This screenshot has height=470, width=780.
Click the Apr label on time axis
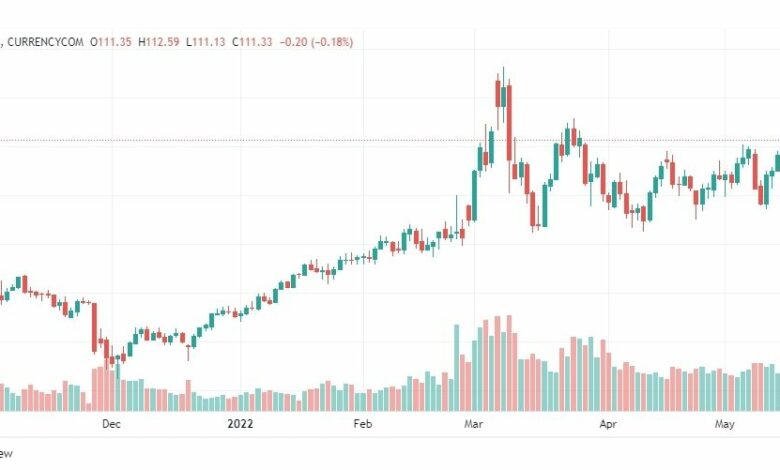[608, 424]
